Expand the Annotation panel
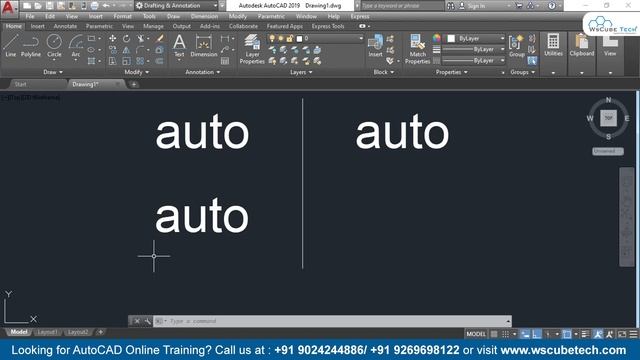The width and height of the screenshot is (640, 360). tap(203, 72)
